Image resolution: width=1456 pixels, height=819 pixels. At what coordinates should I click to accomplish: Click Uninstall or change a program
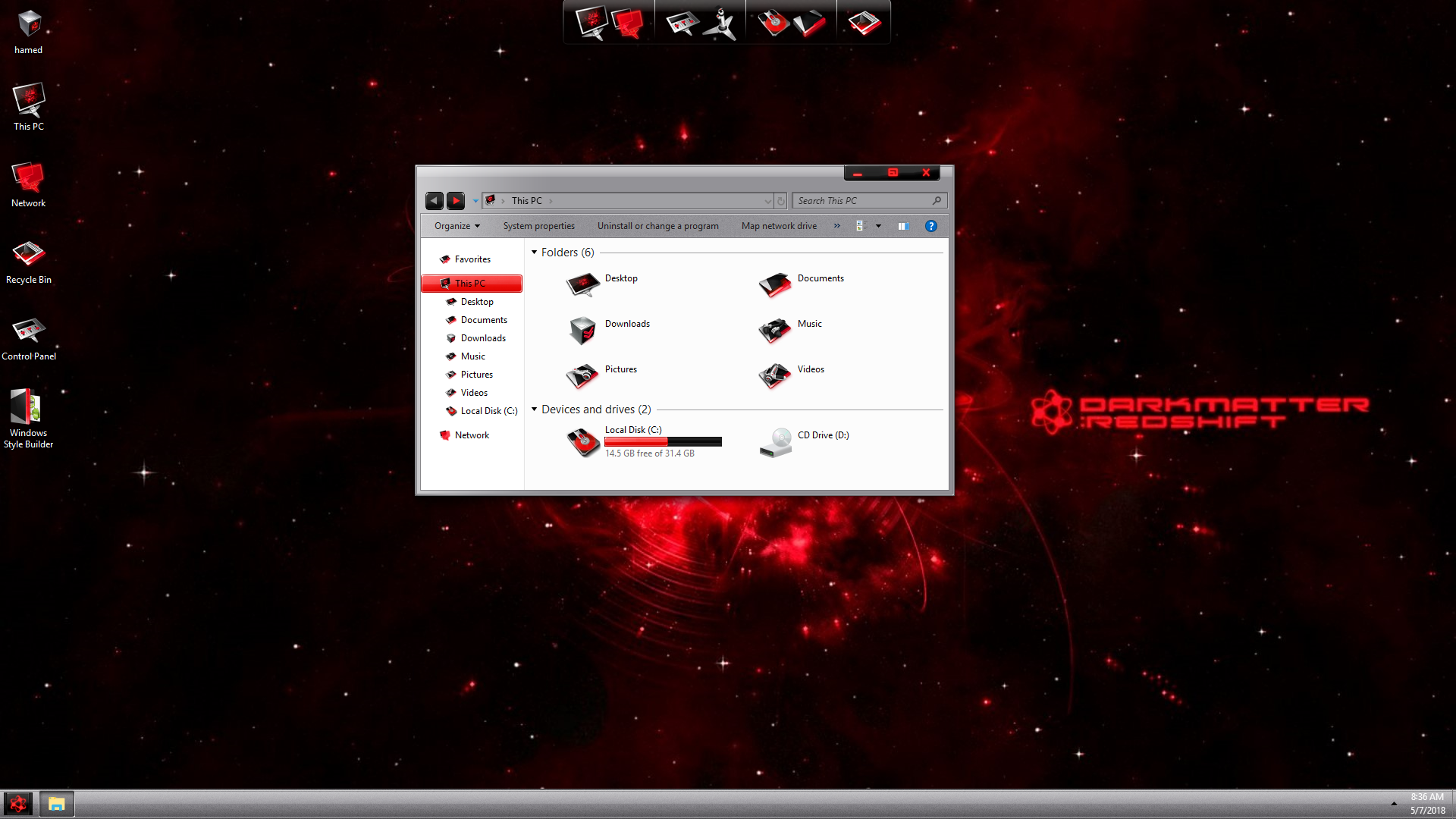657,226
